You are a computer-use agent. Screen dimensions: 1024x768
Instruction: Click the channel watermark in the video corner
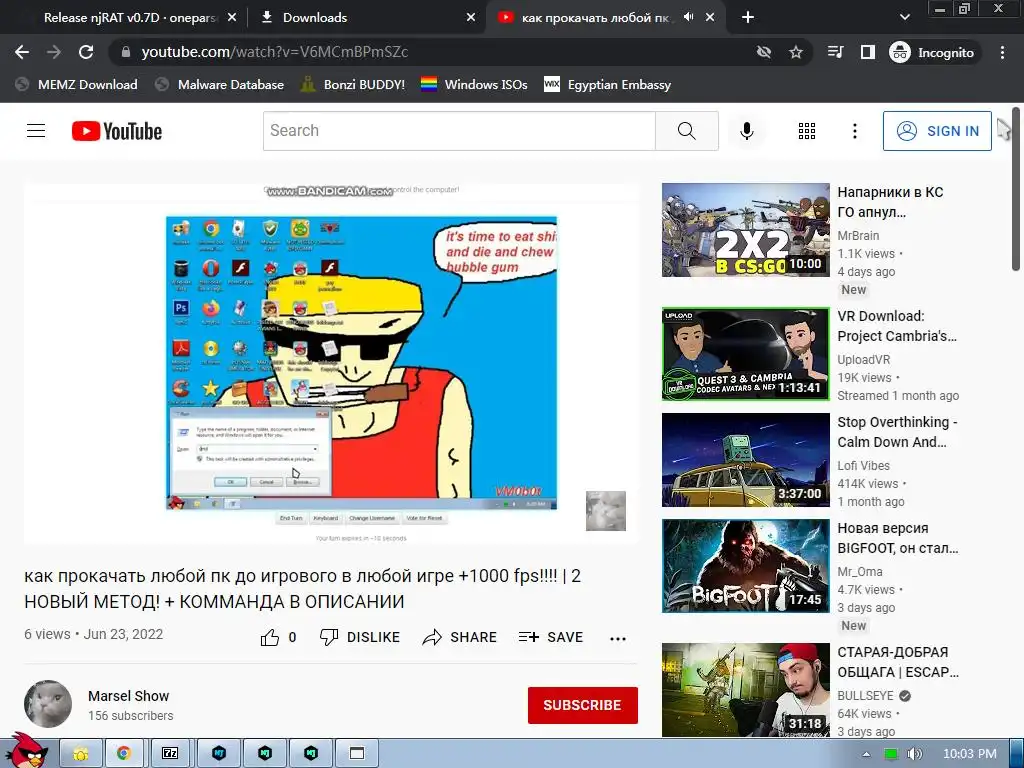point(605,511)
